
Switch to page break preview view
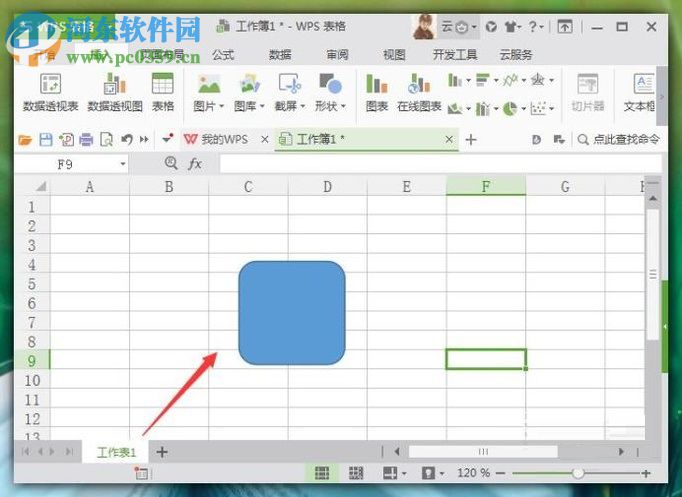356,473
